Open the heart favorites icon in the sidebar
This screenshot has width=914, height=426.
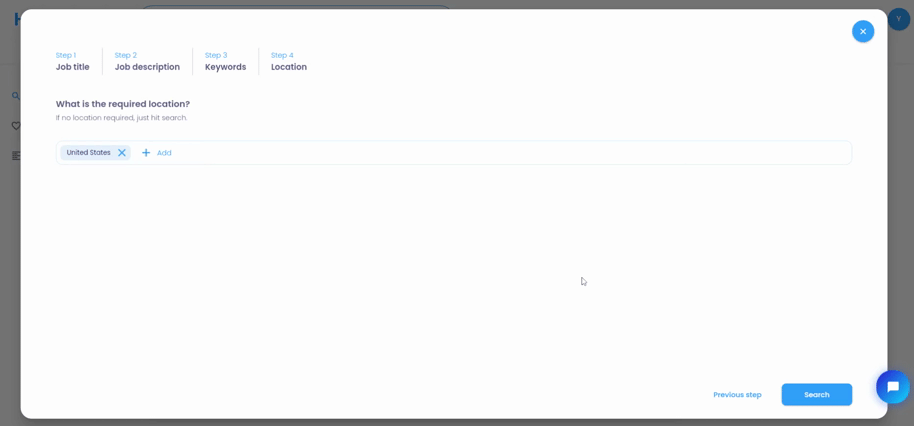pos(15,126)
